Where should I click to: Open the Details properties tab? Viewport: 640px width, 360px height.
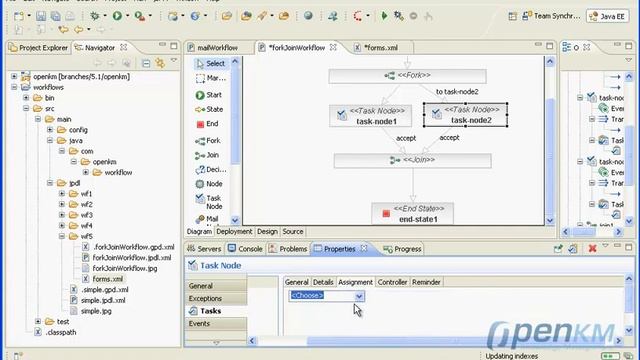[323, 282]
